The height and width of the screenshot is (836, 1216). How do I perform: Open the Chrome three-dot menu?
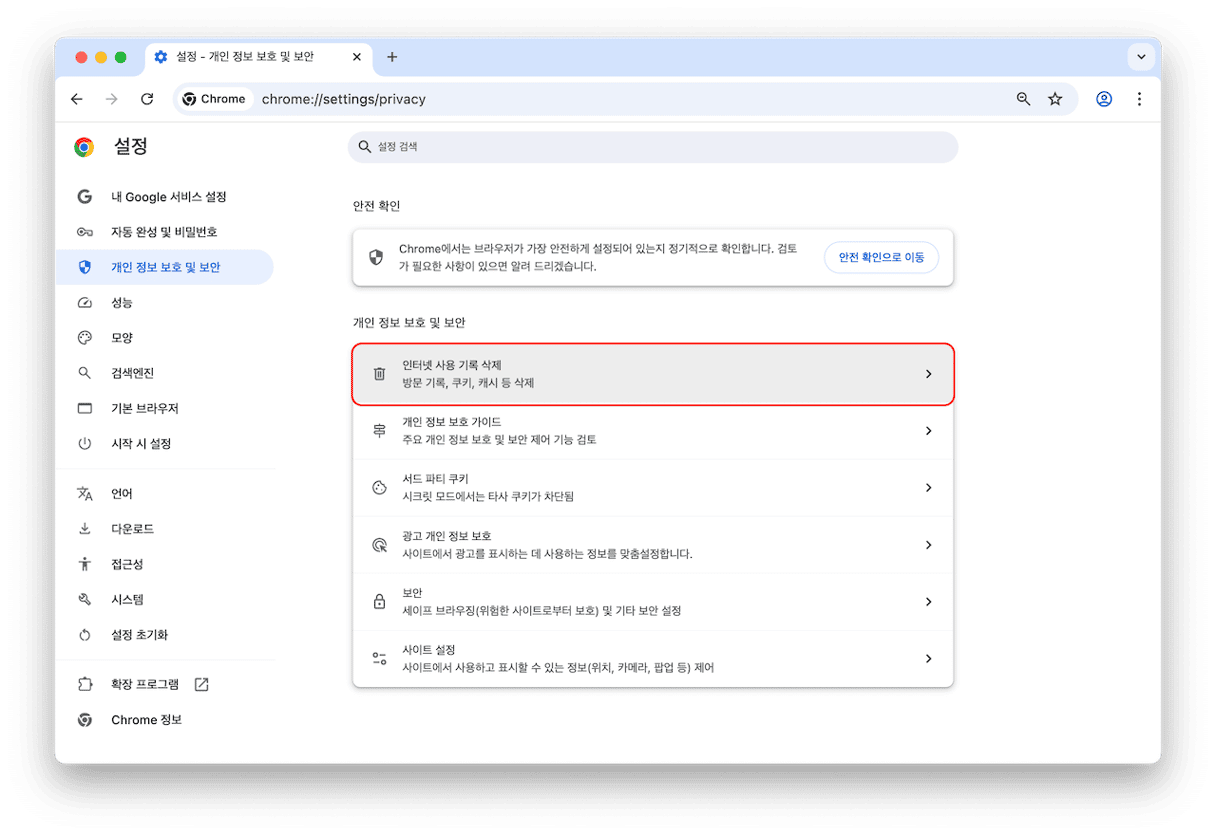pyautogui.click(x=1139, y=99)
